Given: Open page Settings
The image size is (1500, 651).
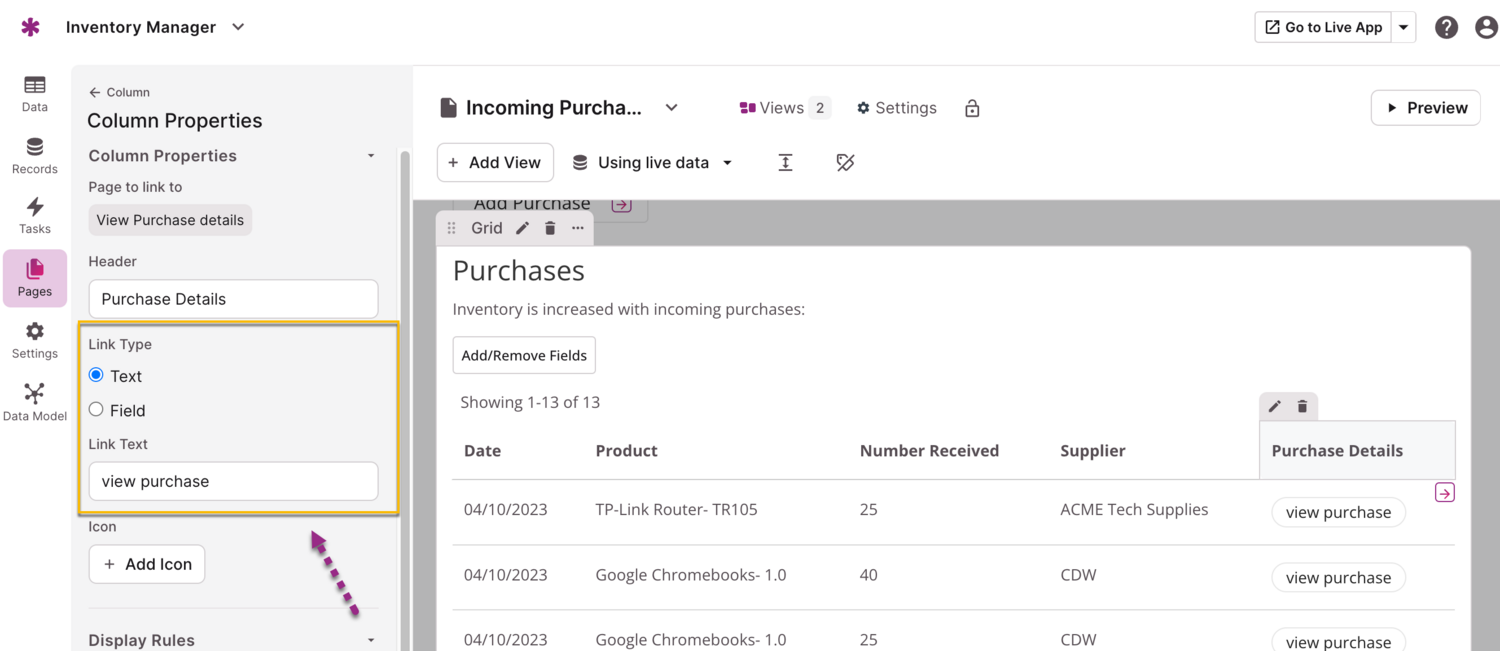Looking at the screenshot, I should click(x=896, y=108).
